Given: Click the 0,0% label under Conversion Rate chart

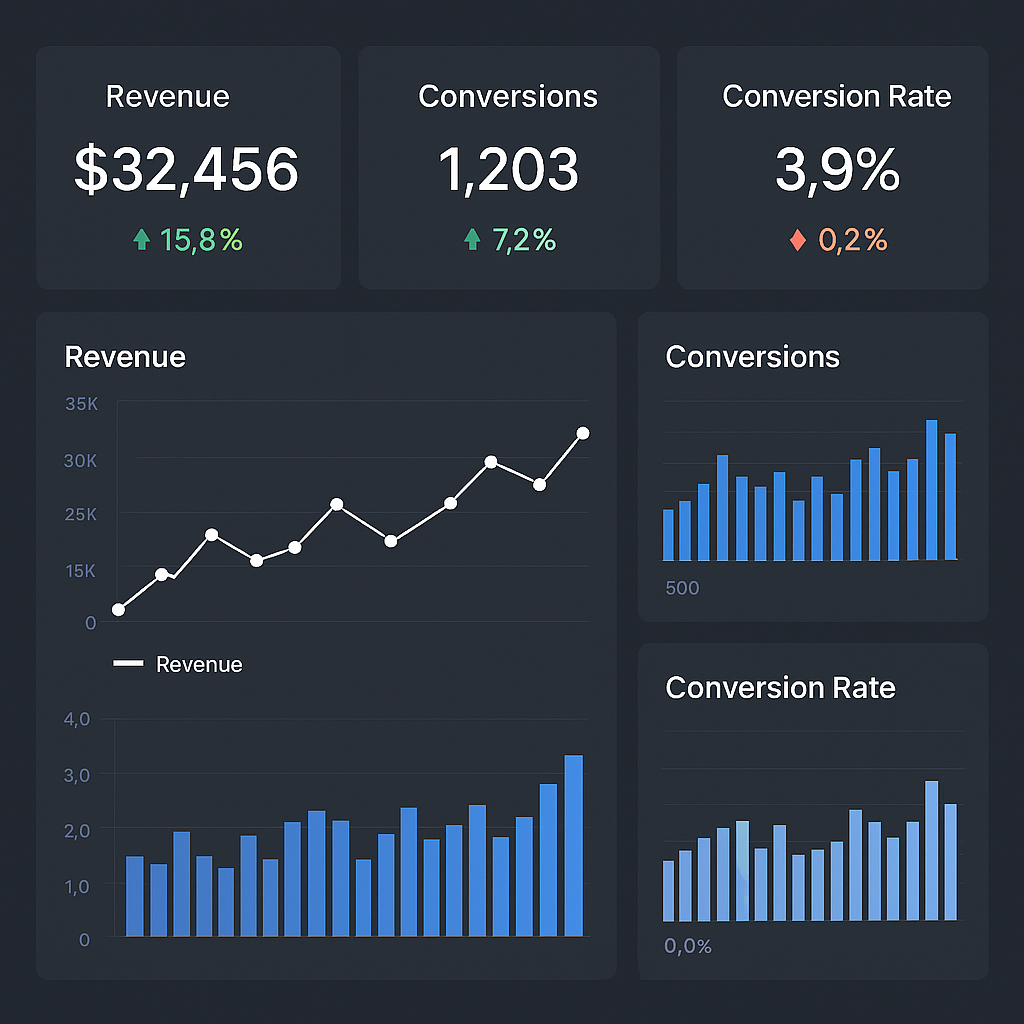Looking at the screenshot, I should click(x=688, y=946).
